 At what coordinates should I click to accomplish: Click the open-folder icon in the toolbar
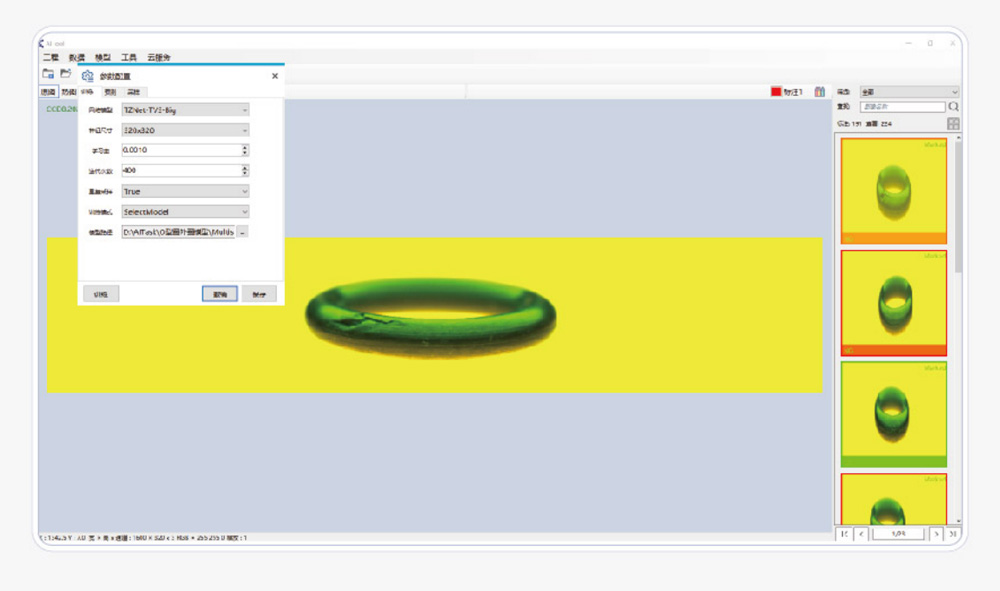[66, 74]
